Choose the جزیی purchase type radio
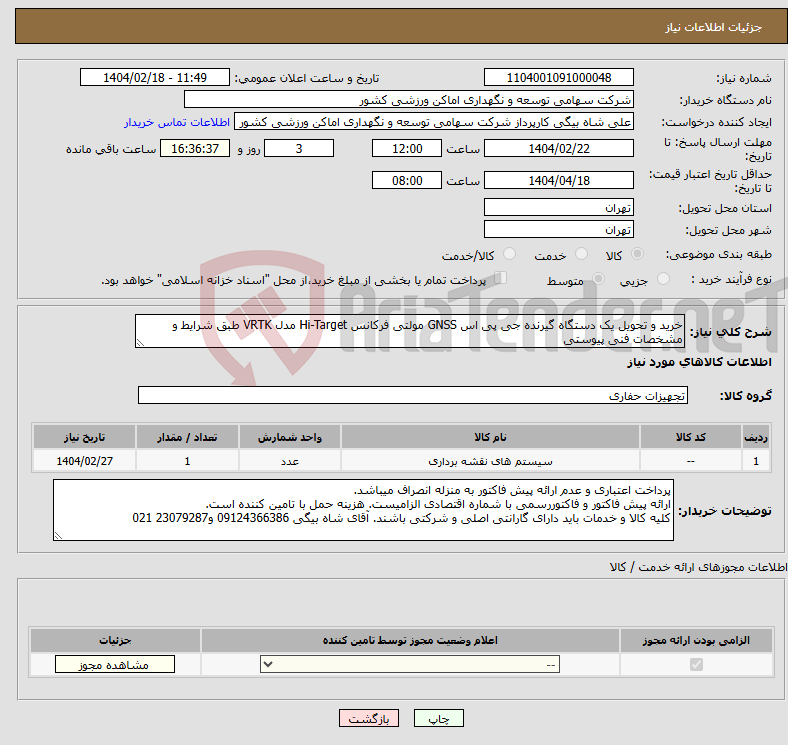Image resolution: width=788 pixels, height=745 pixels. click(x=663, y=278)
